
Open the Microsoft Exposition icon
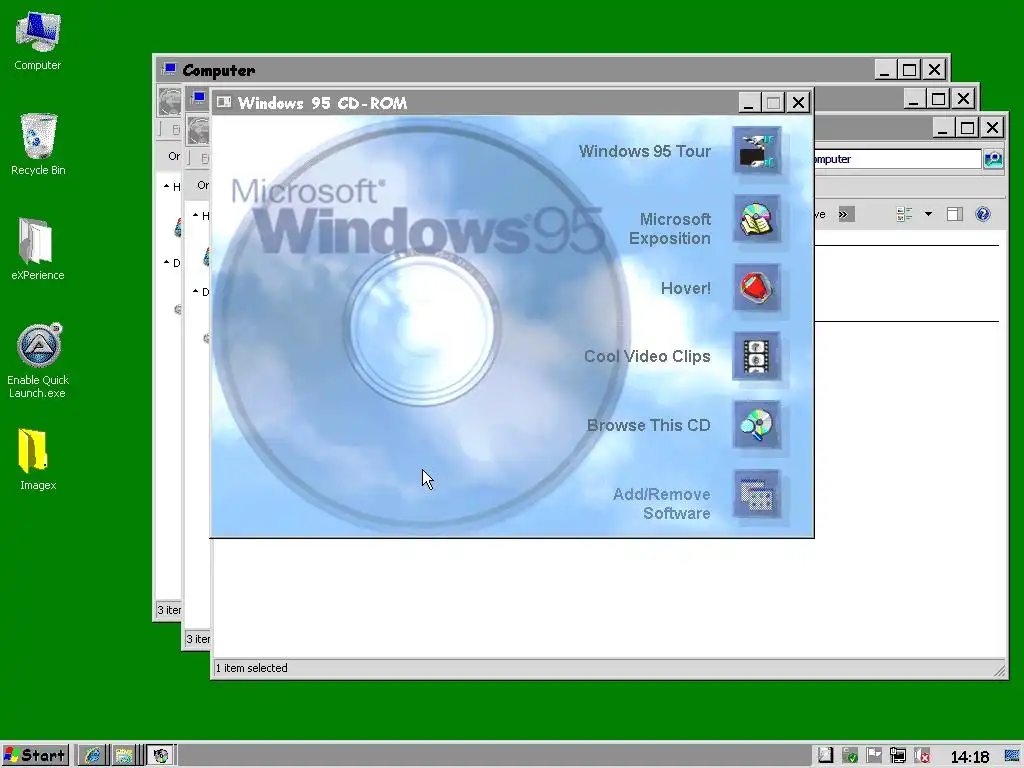(756, 219)
